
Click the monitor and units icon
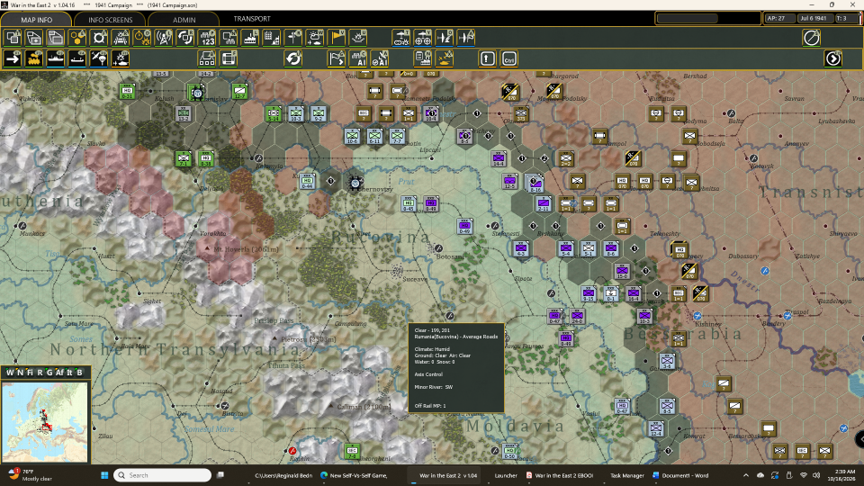tap(228, 38)
